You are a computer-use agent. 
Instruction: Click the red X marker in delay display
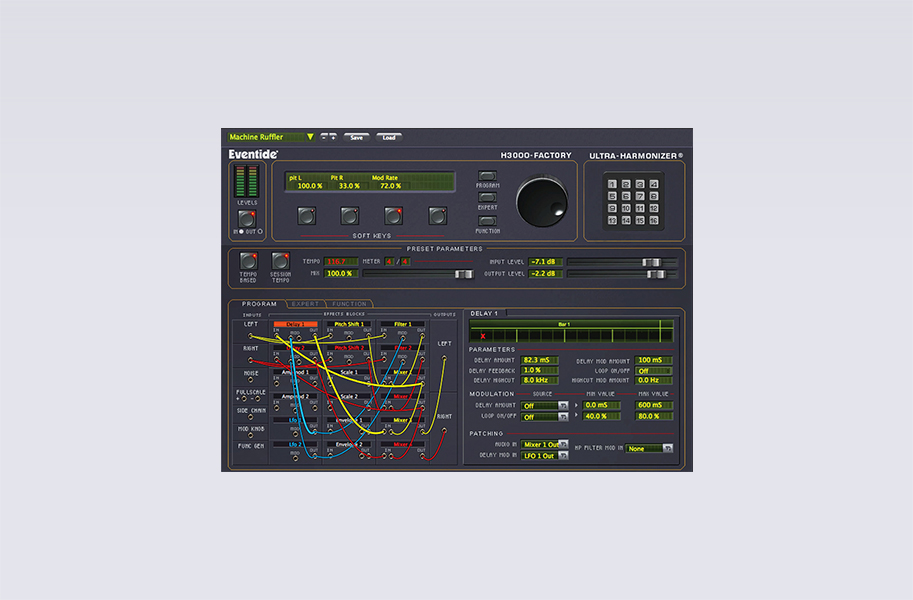483,336
